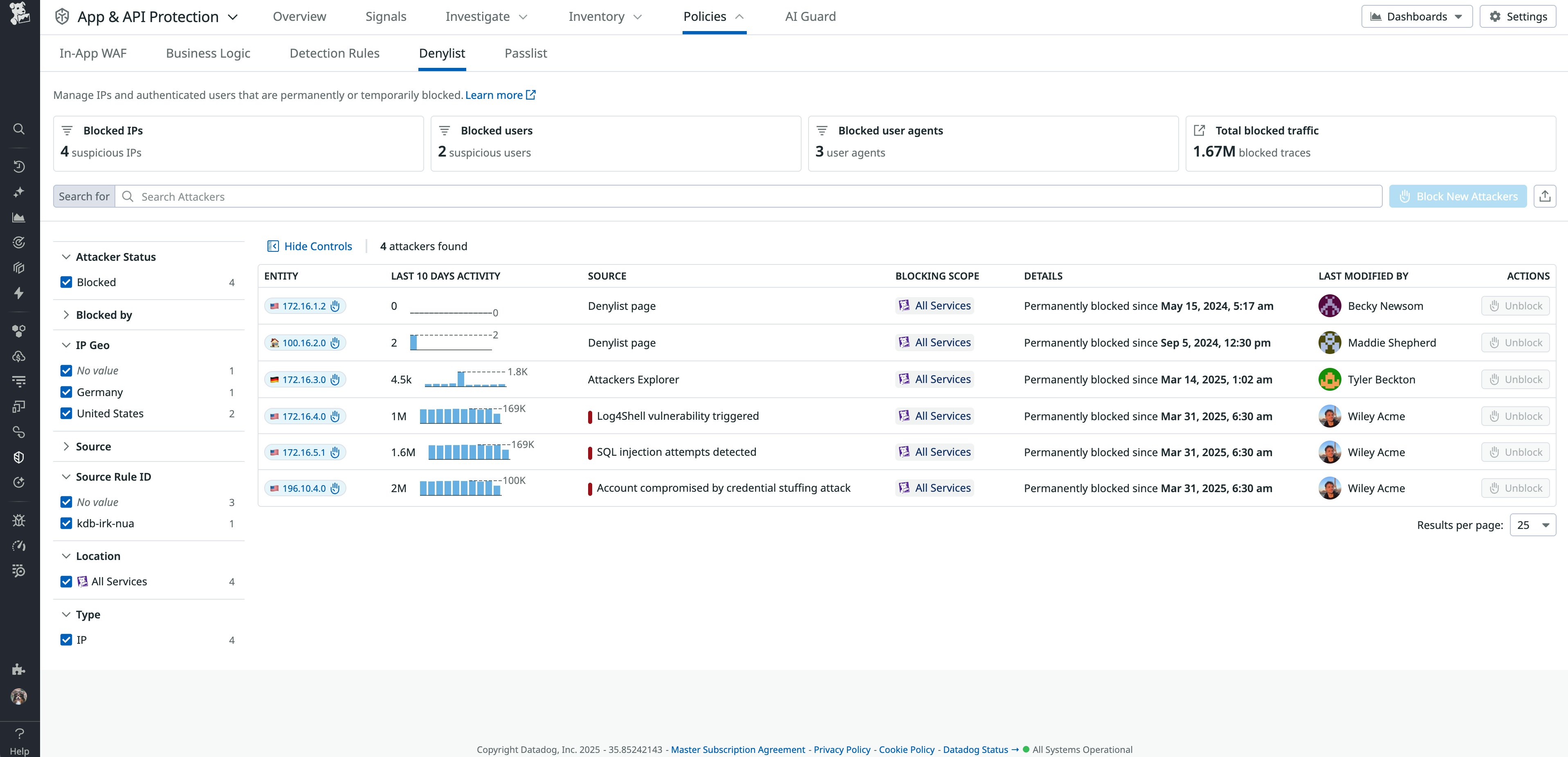
Task: Open the Inventory menu in the top bar
Action: click(x=604, y=16)
